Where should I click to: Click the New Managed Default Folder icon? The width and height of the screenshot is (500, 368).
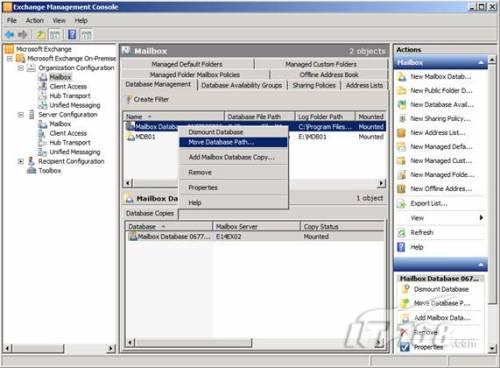(402, 147)
